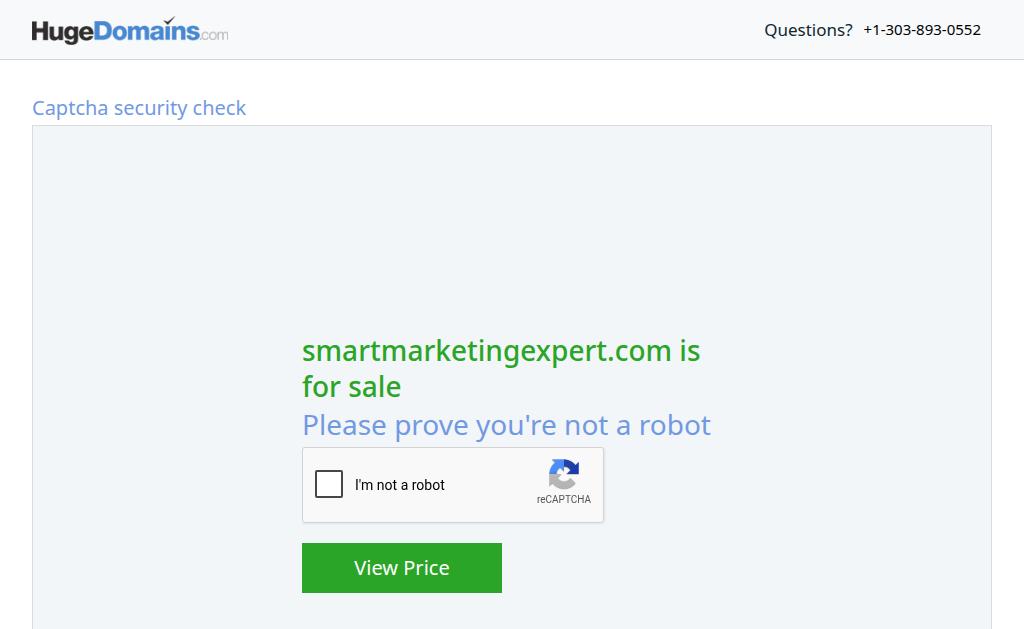Click empty gray panel area above domain heading
This screenshot has width=1024, height=629.
click(512, 229)
